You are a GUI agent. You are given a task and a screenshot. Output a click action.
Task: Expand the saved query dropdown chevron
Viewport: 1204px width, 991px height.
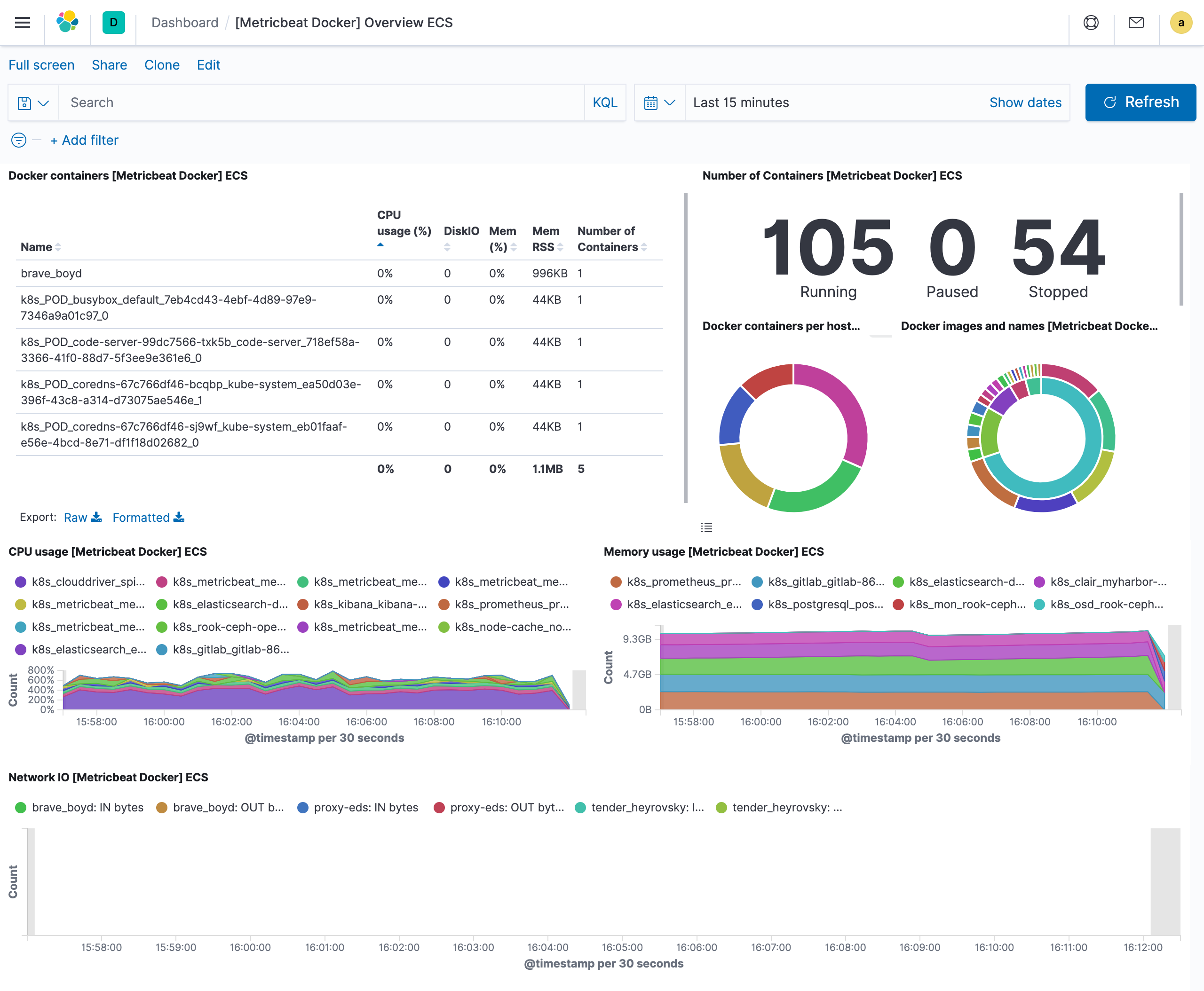[x=43, y=103]
